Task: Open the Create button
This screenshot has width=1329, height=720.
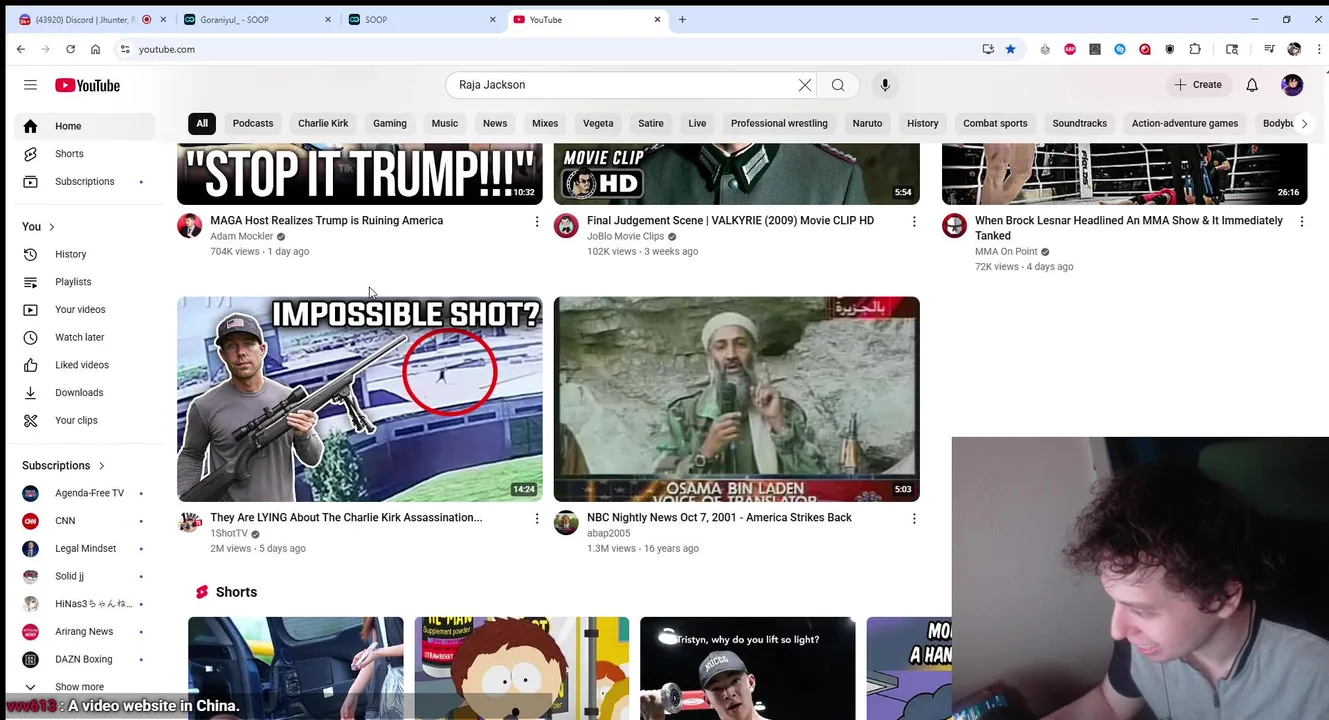Action: coord(1198,85)
